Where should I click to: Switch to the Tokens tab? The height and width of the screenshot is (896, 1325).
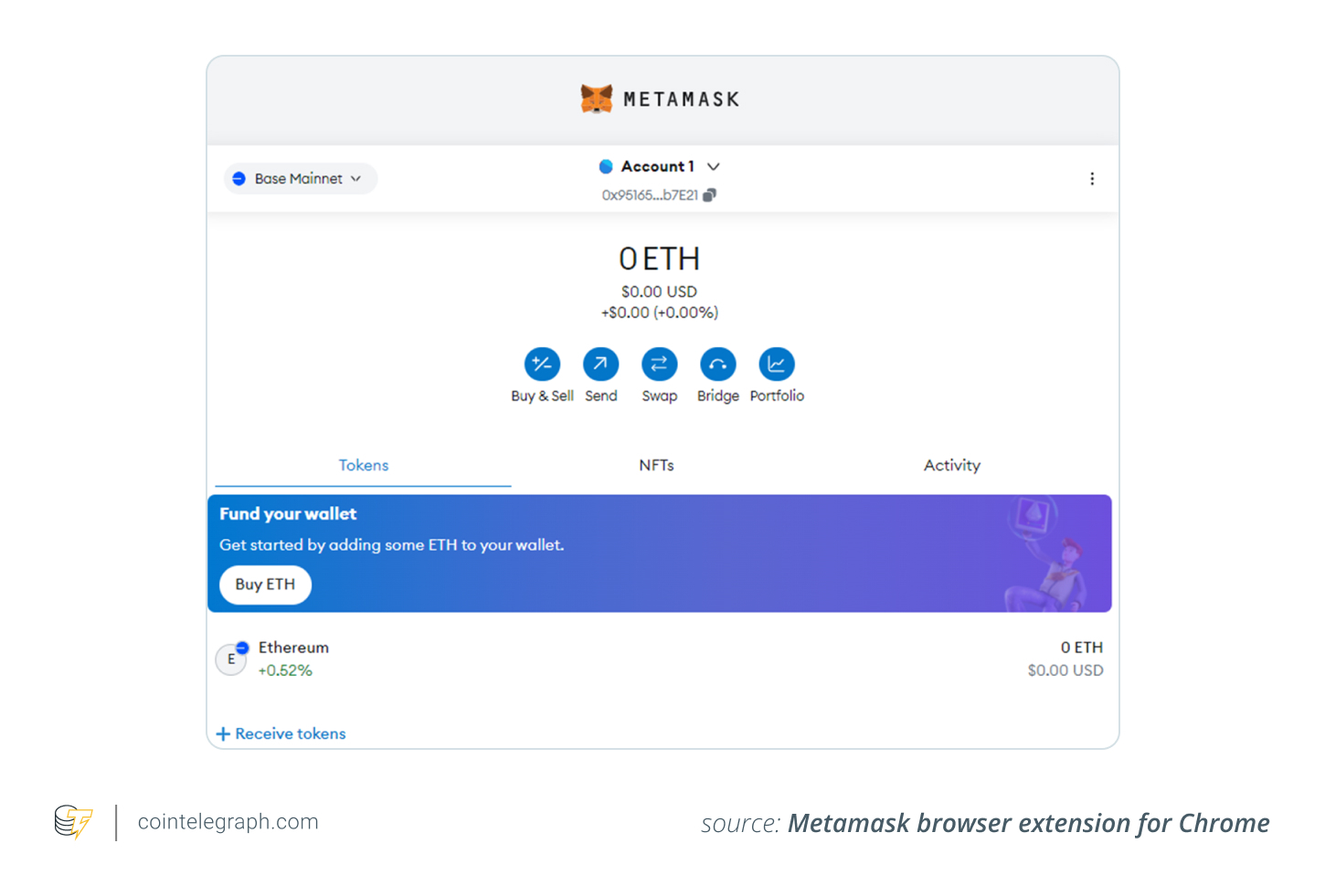tap(364, 466)
